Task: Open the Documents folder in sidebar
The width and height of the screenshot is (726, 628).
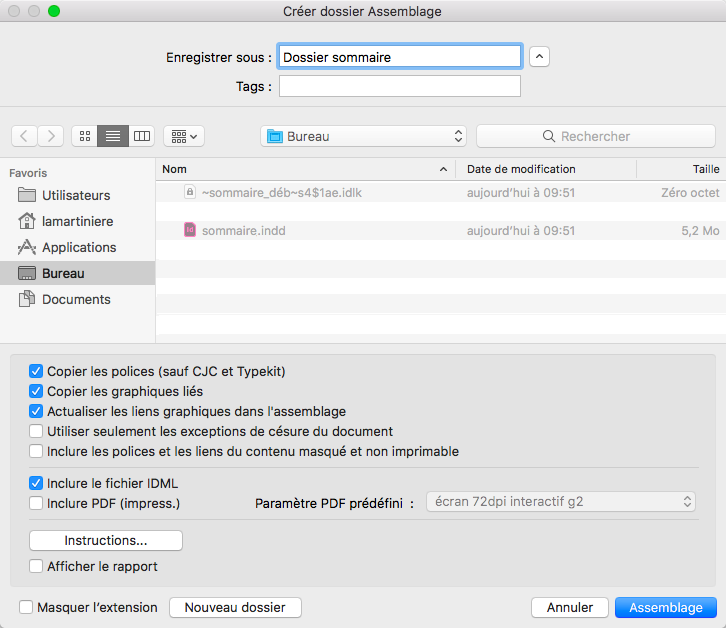Action: point(75,299)
